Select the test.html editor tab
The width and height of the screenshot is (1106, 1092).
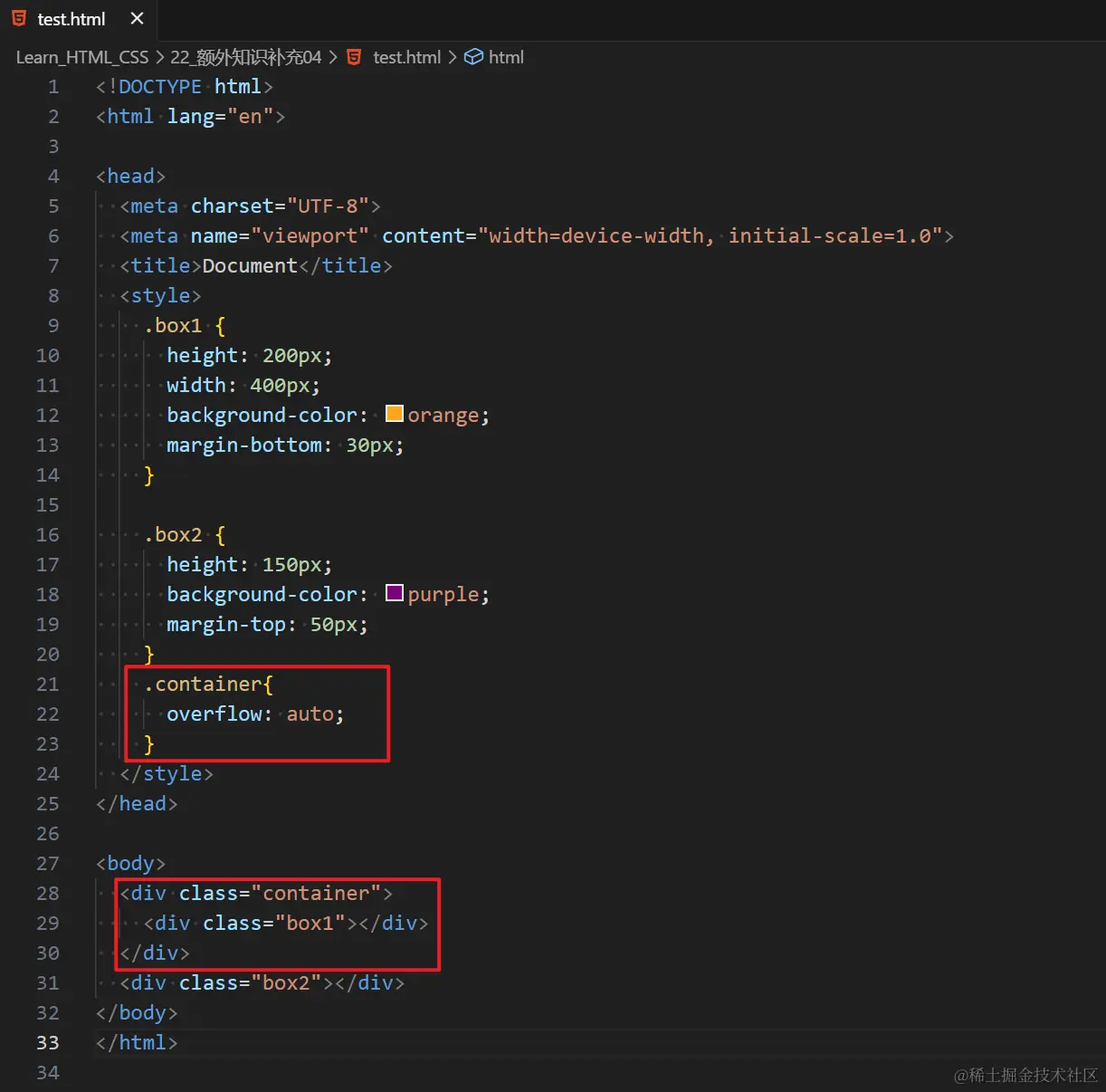pyautogui.click(x=77, y=19)
